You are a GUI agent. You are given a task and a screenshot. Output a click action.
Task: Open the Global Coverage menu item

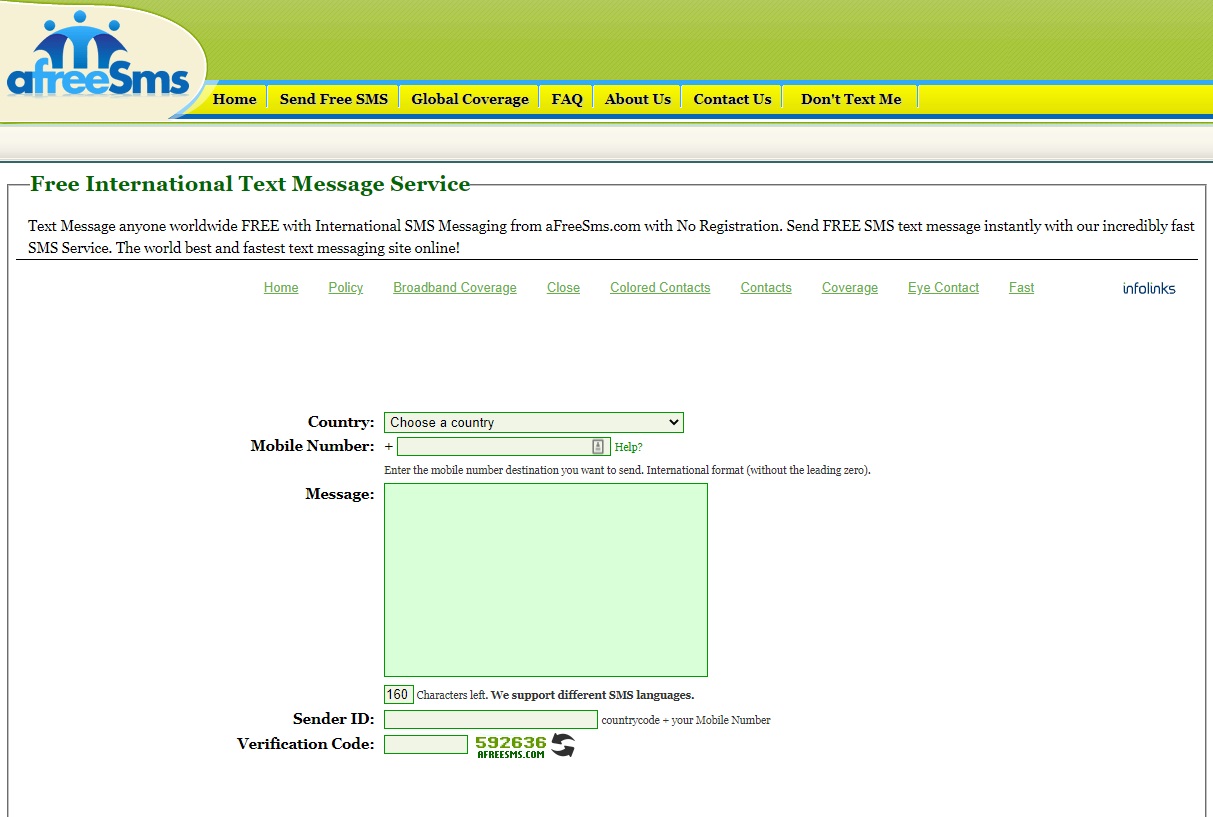tap(469, 99)
